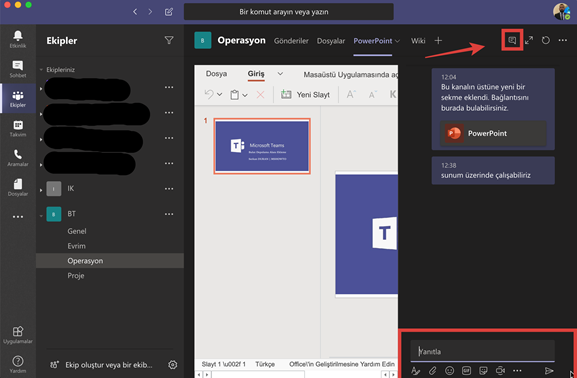Start a new chat with compose icon
Image resolution: width=577 pixels, height=378 pixels.
[x=169, y=12]
